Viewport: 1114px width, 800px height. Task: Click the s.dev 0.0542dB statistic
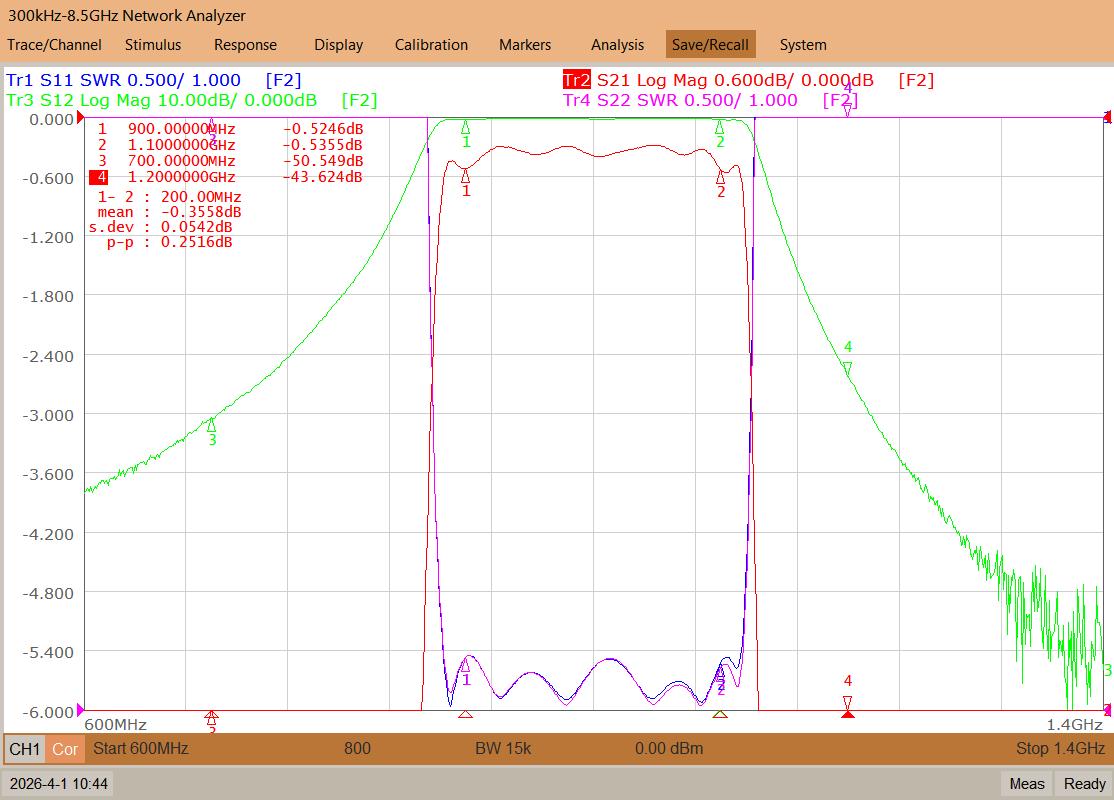[161, 227]
